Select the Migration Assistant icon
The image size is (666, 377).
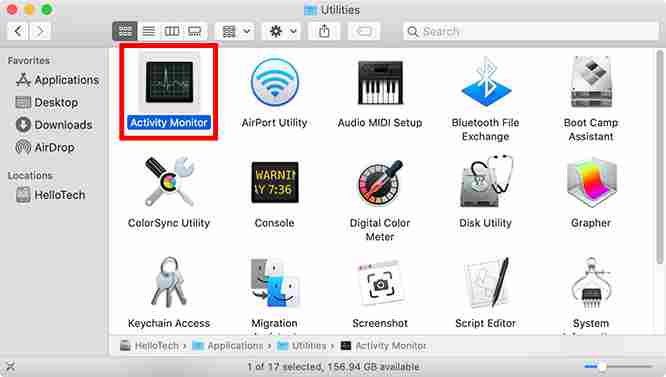click(x=274, y=282)
